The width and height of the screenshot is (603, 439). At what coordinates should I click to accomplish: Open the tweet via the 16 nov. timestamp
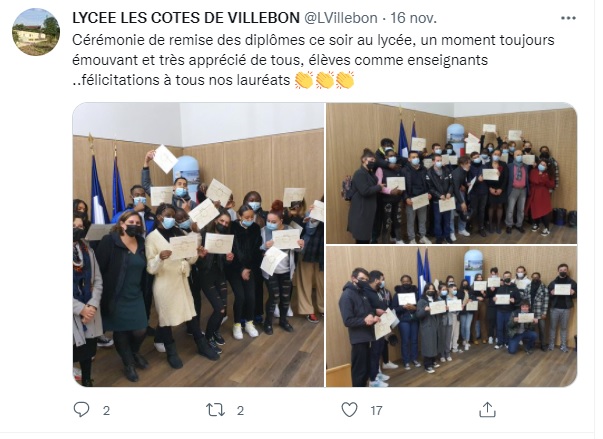[x=413, y=18]
